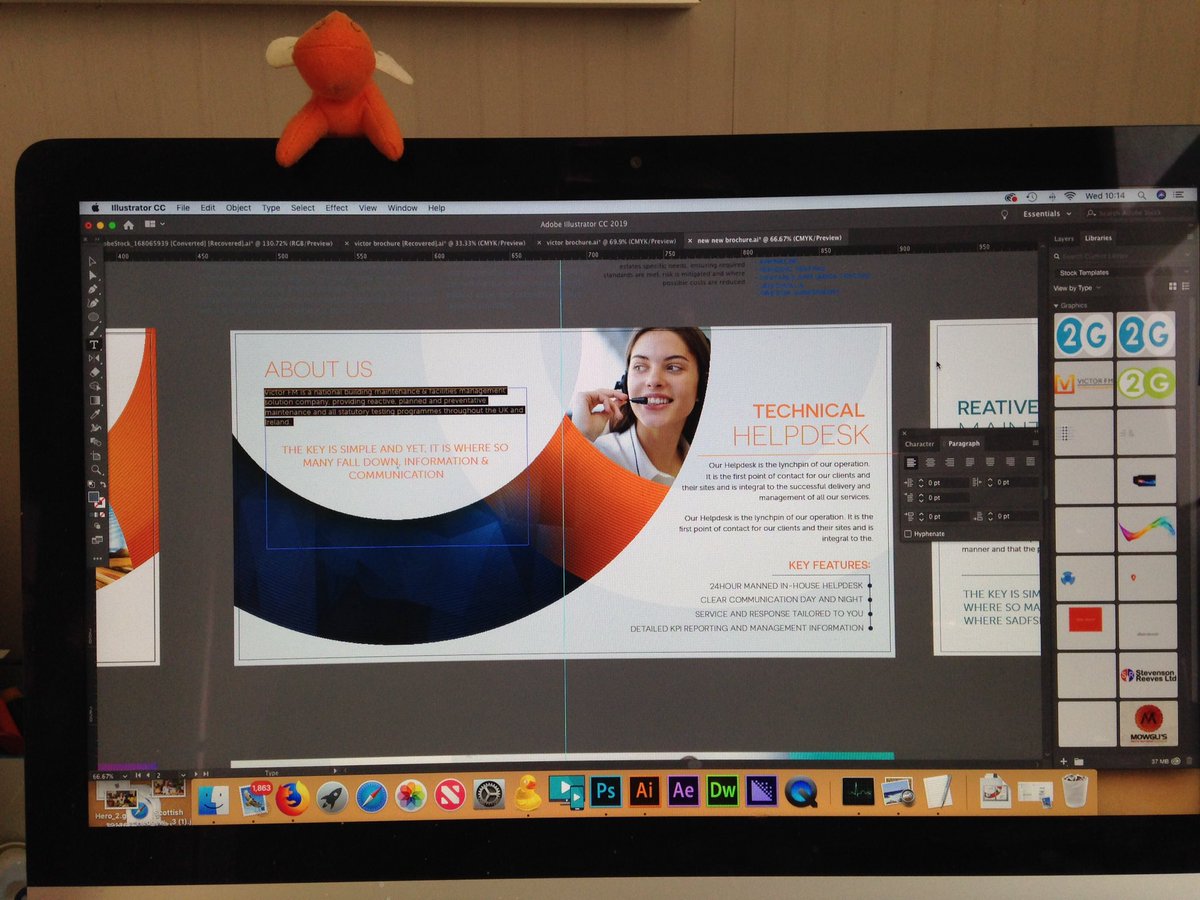Screen dimensions: 1200x900
Task: Click the Fill color swatch
Action: tap(94, 496)
